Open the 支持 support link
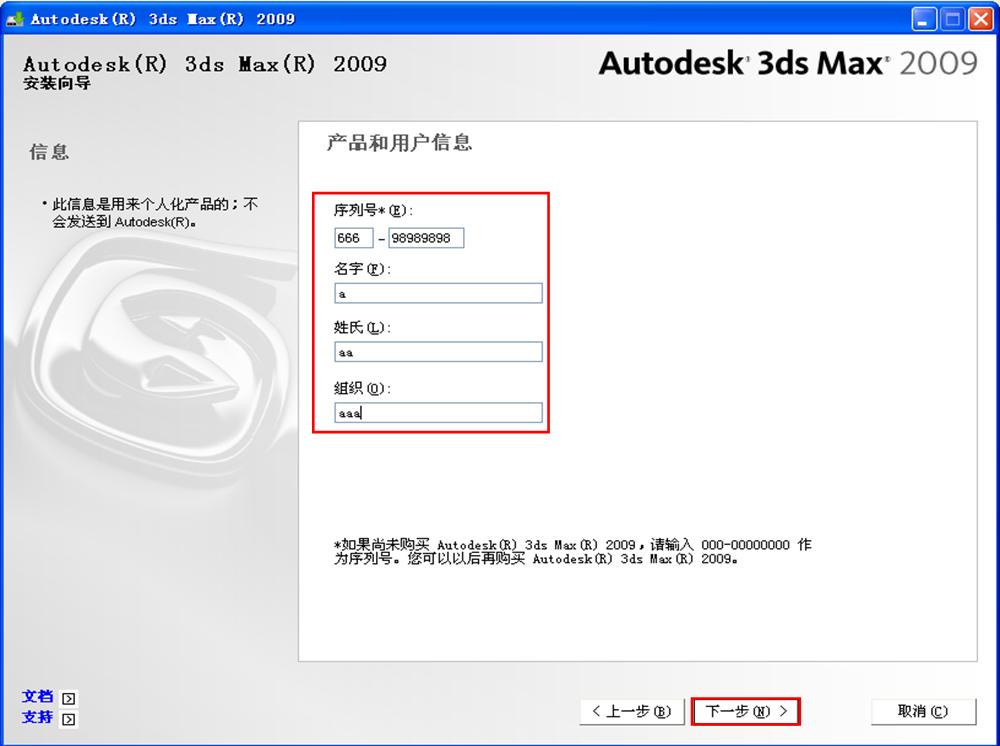 (x=38, y=717)
